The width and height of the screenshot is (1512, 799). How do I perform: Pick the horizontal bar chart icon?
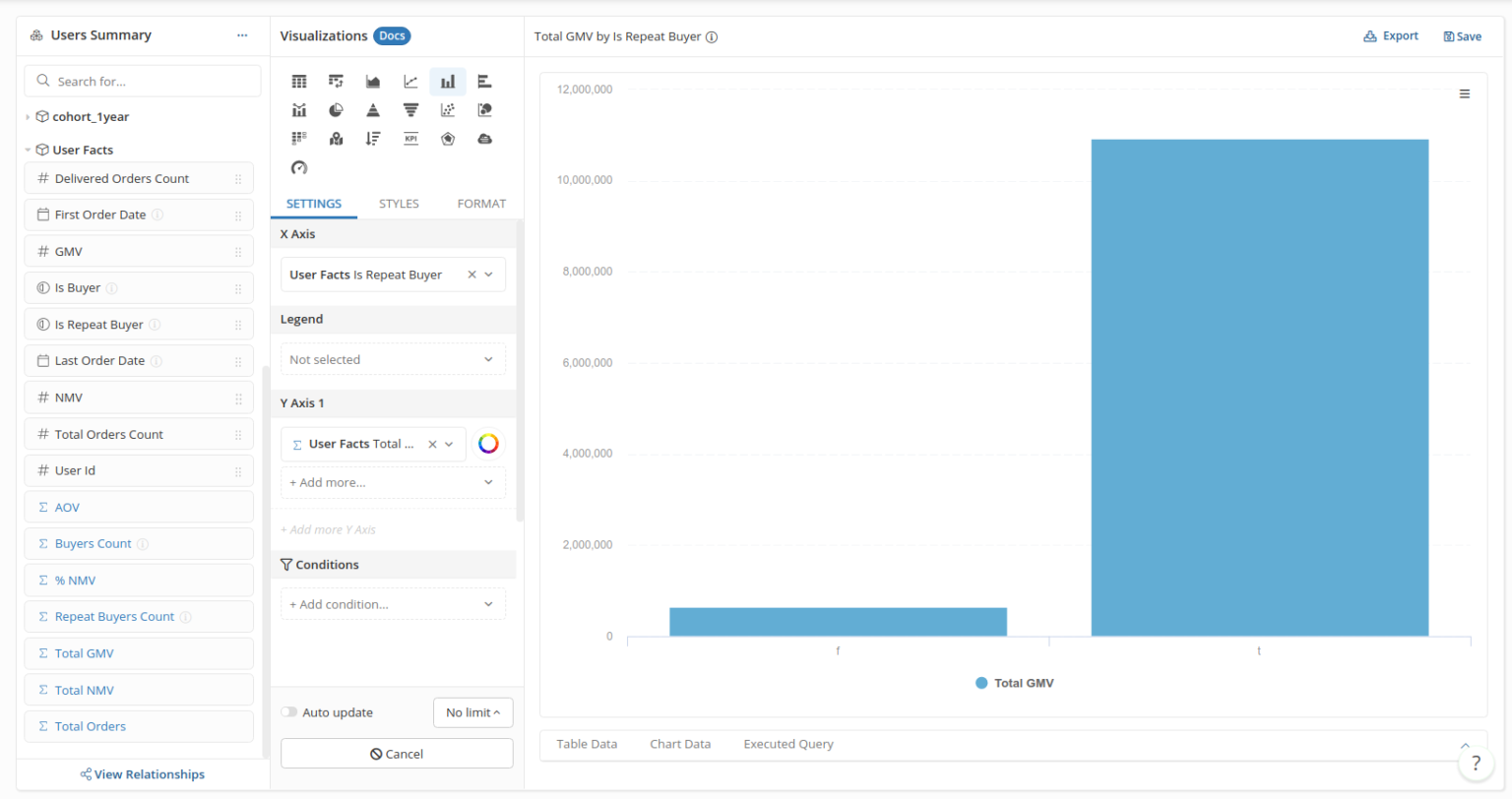coord(484,82)
